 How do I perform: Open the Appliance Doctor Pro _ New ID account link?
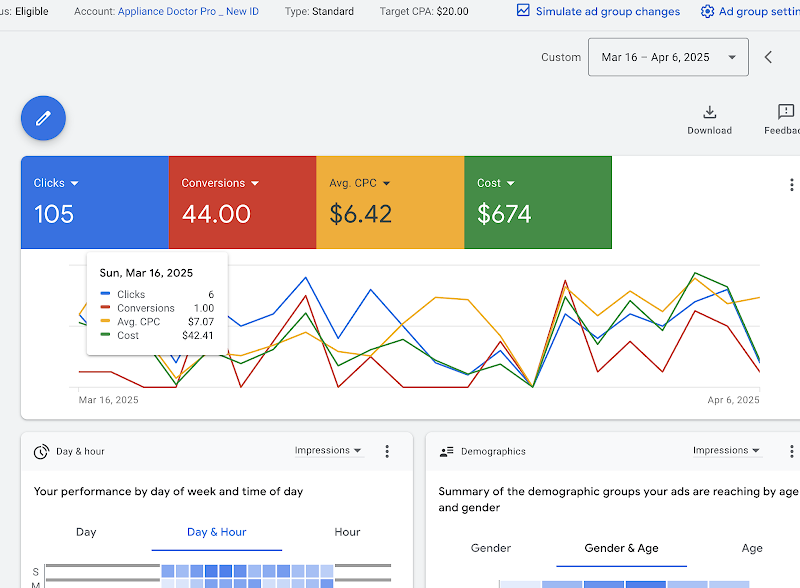pos(188,11)
